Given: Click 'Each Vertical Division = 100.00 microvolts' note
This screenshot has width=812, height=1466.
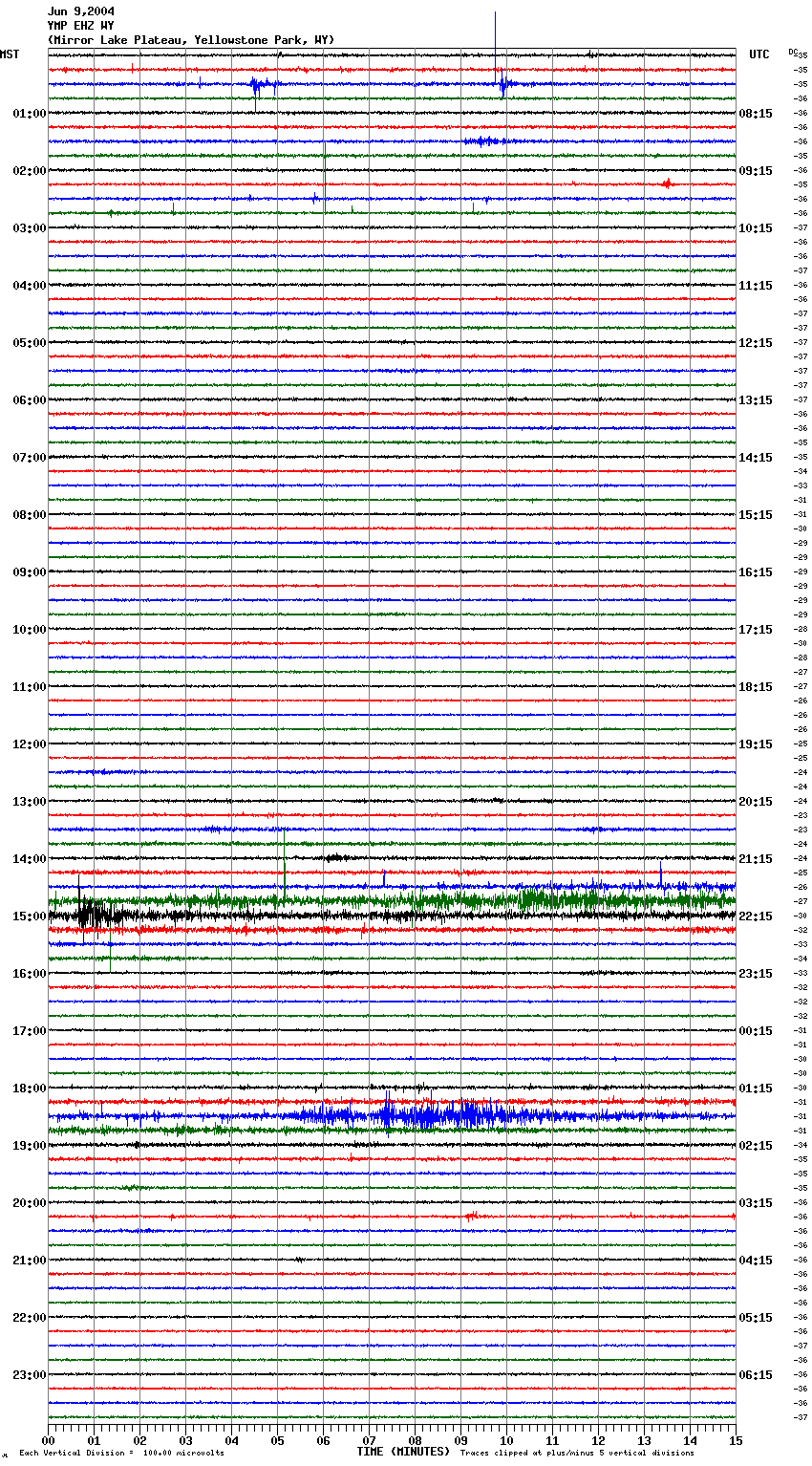Looking at the screenshot, I should point(121,1454).
